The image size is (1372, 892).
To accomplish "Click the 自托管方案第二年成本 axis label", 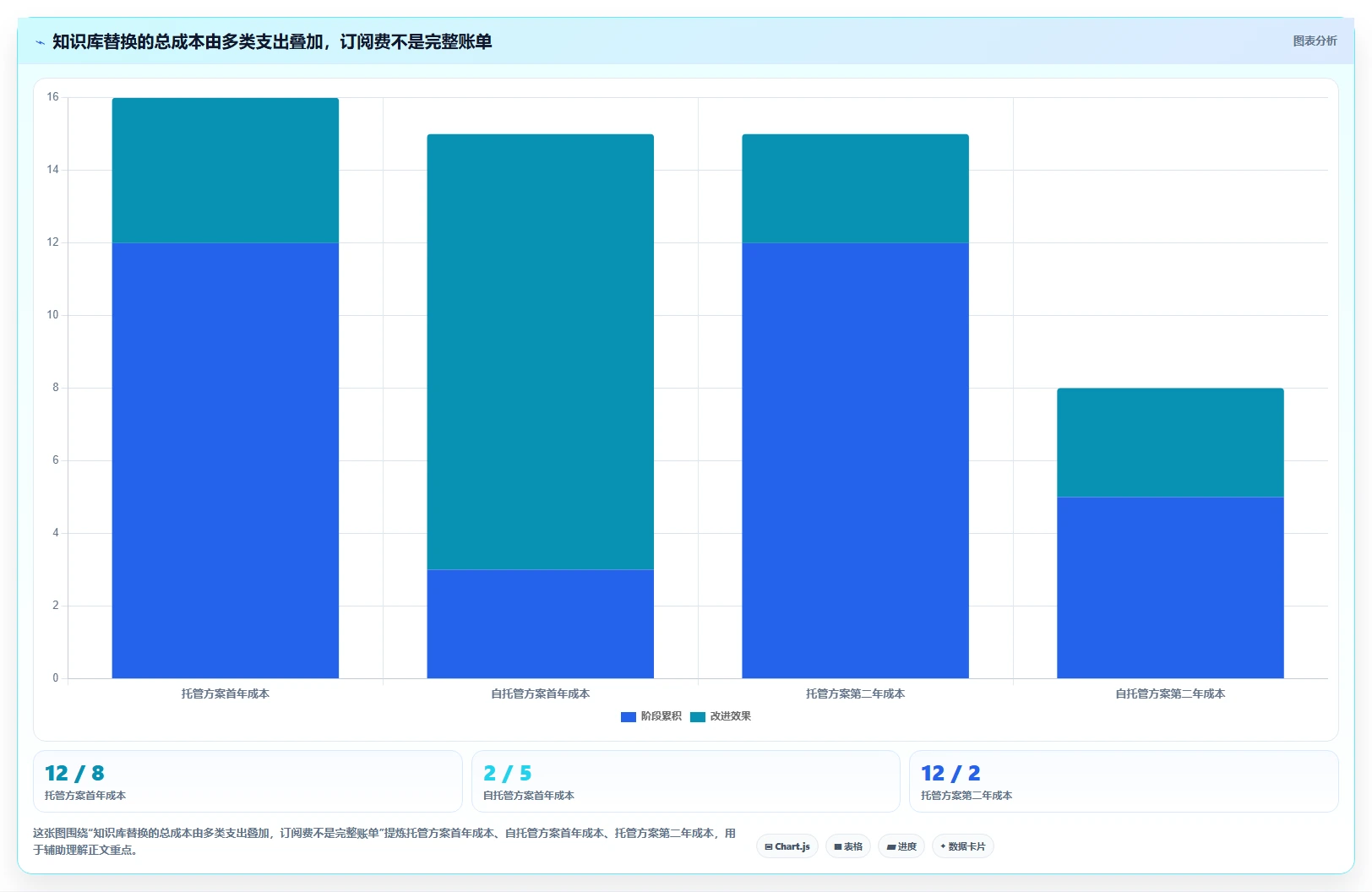I will [x=1170, y=693].
